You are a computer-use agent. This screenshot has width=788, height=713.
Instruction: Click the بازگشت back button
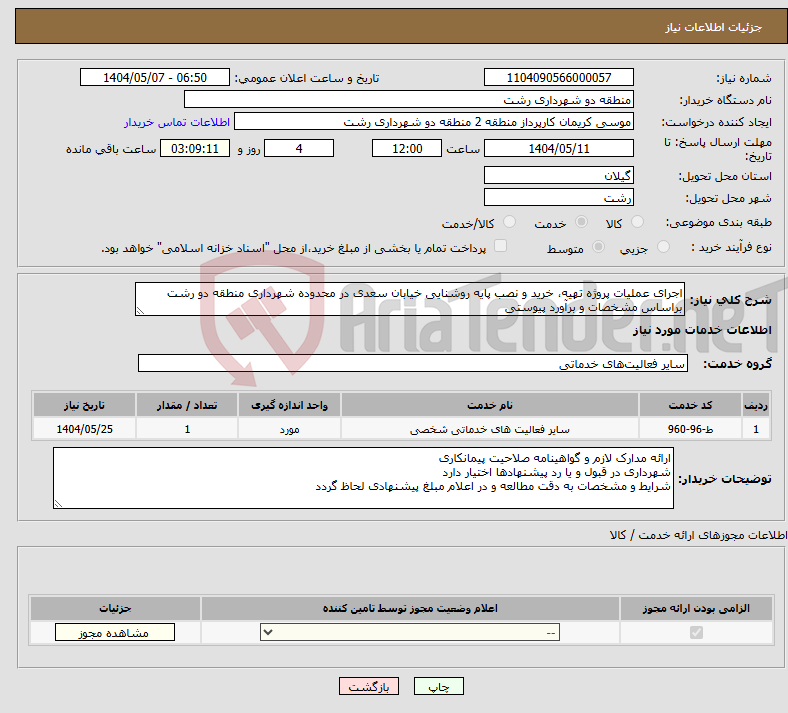click(369, 686)
